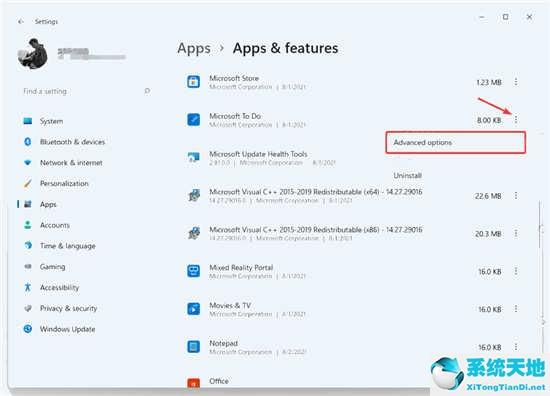Open three-dot menu for Mixed Reality Portal
The width and height of the screenshot is (550, 396).
pos(516,271)
